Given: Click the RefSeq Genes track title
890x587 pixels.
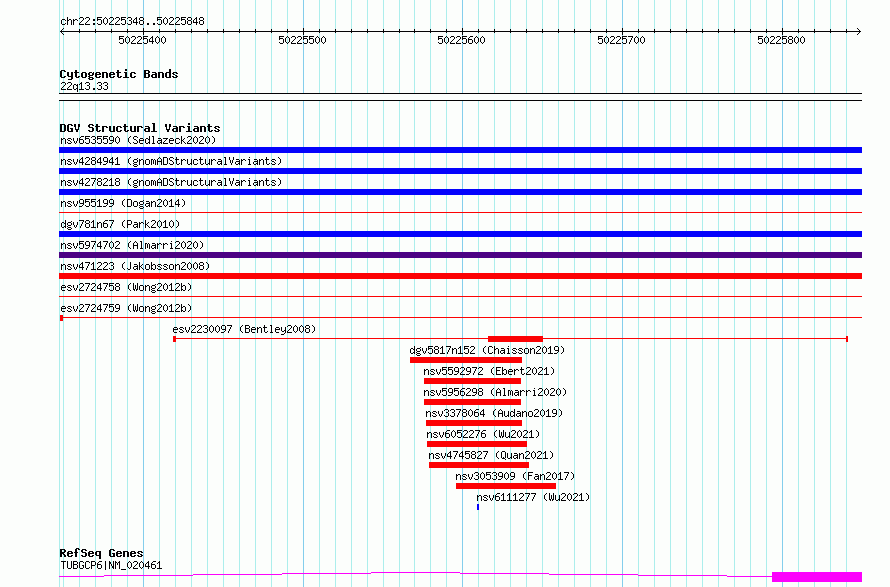Looking at the screenshot, I should click(x=101, y=553).
